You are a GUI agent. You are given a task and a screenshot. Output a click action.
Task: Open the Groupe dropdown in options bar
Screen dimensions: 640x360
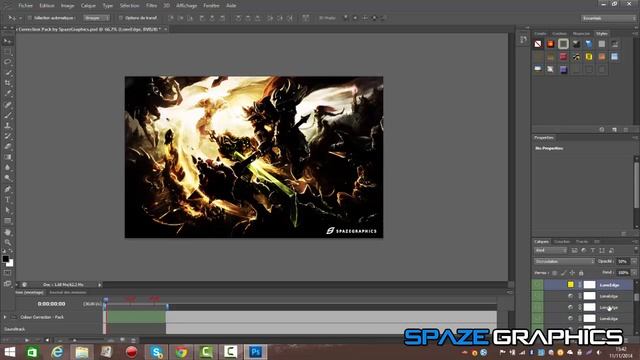(96, 18)
